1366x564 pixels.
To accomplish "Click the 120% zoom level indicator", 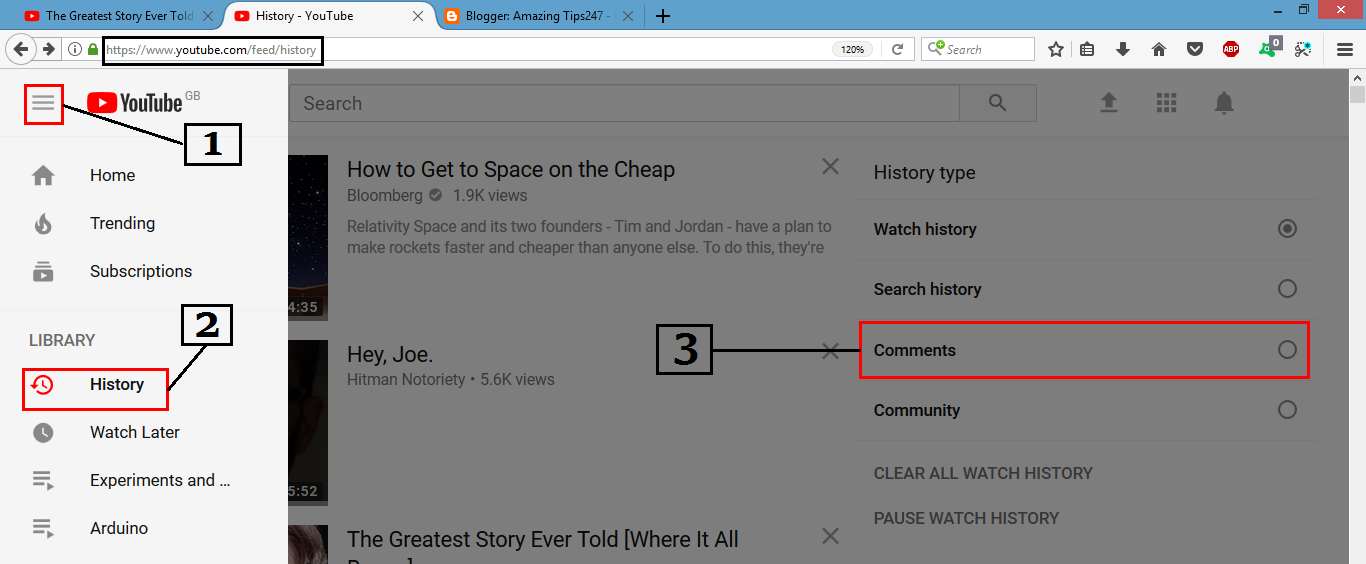I will (852, 49).
